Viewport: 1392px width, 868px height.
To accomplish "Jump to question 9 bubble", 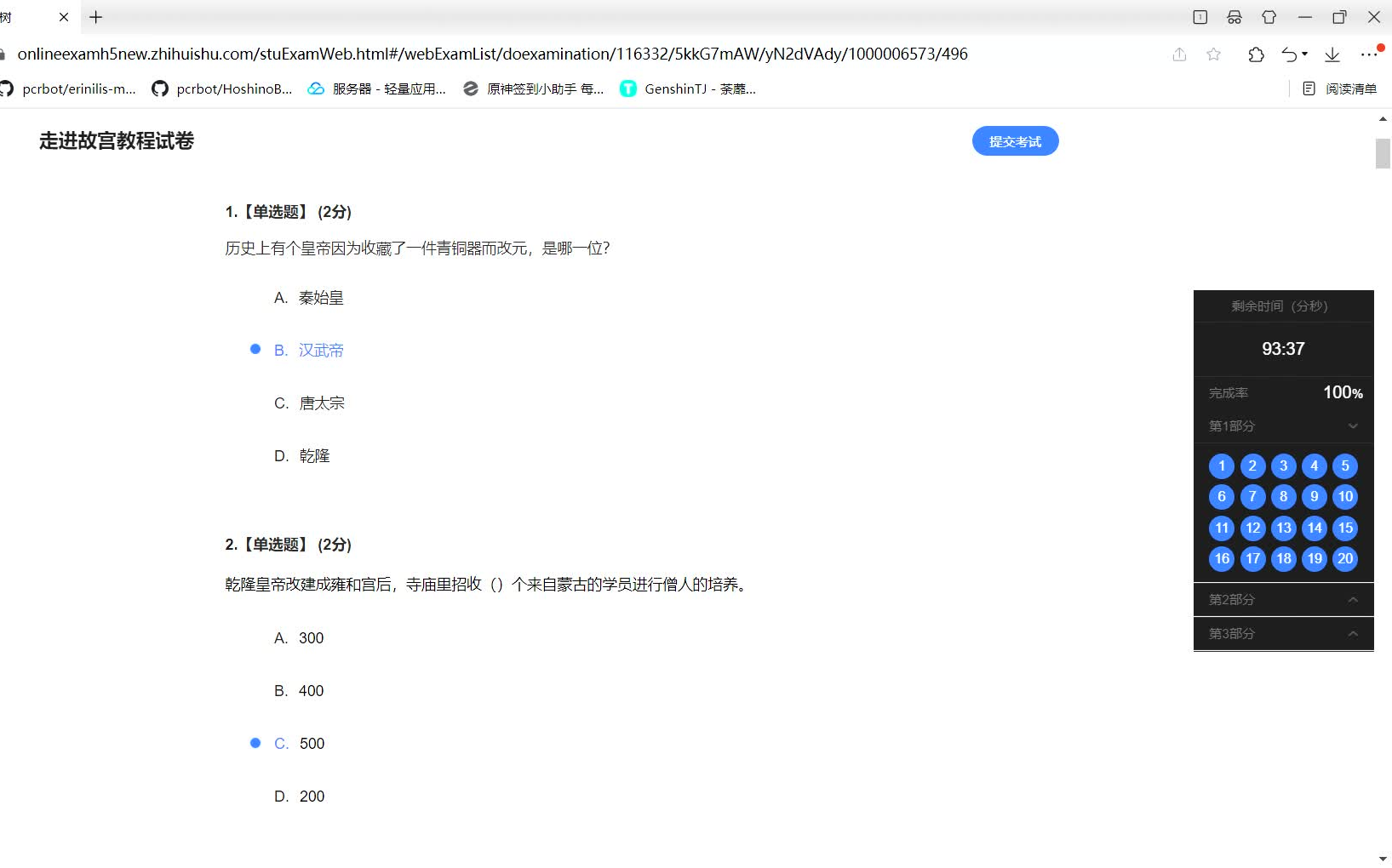I will (x=1315, y=497).
